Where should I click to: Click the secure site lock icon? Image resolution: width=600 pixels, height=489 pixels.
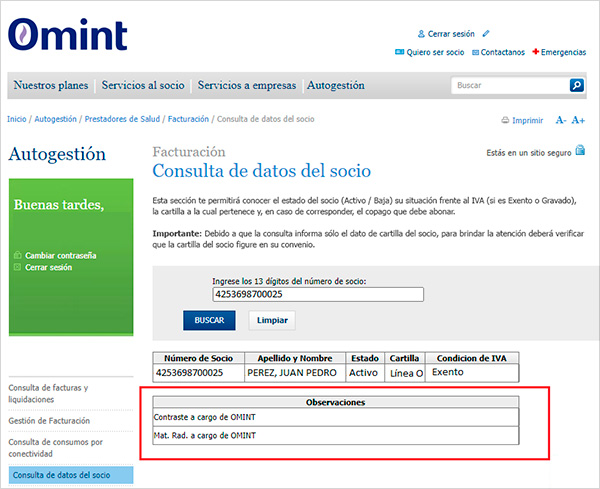click(580, 150)
